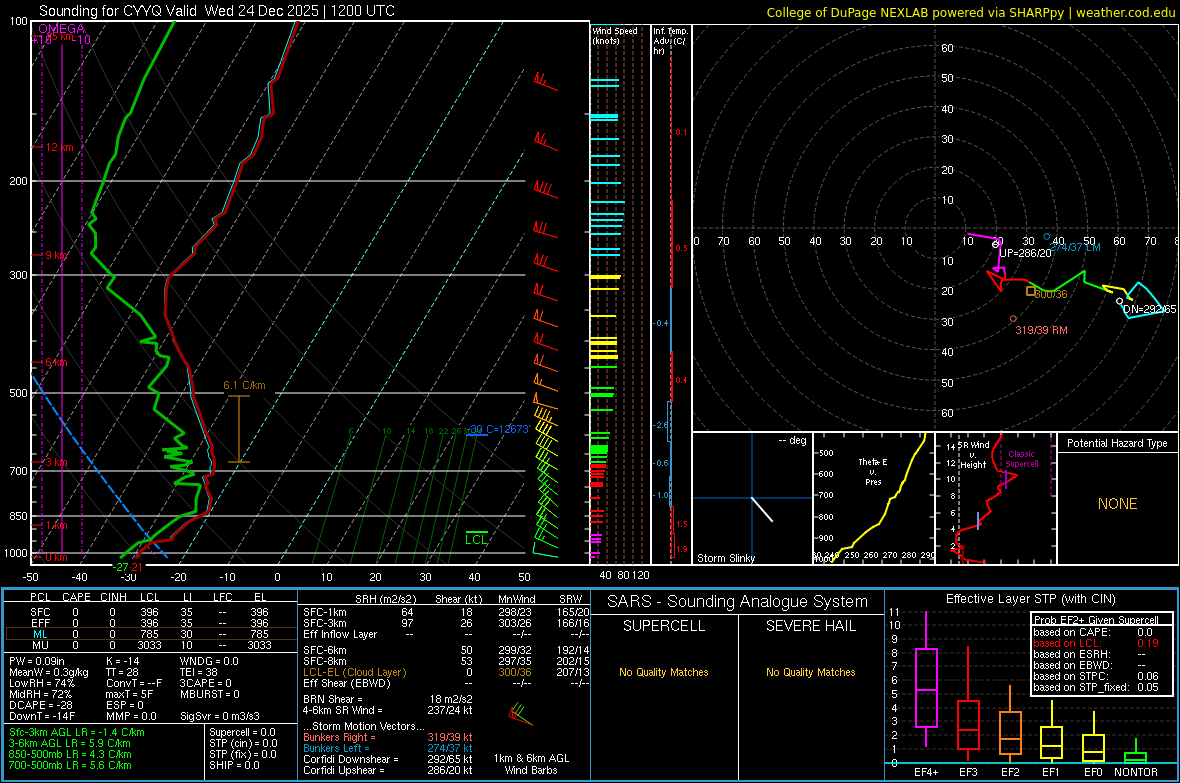Click the orange mean wind square marker

tap(1030, 291)
